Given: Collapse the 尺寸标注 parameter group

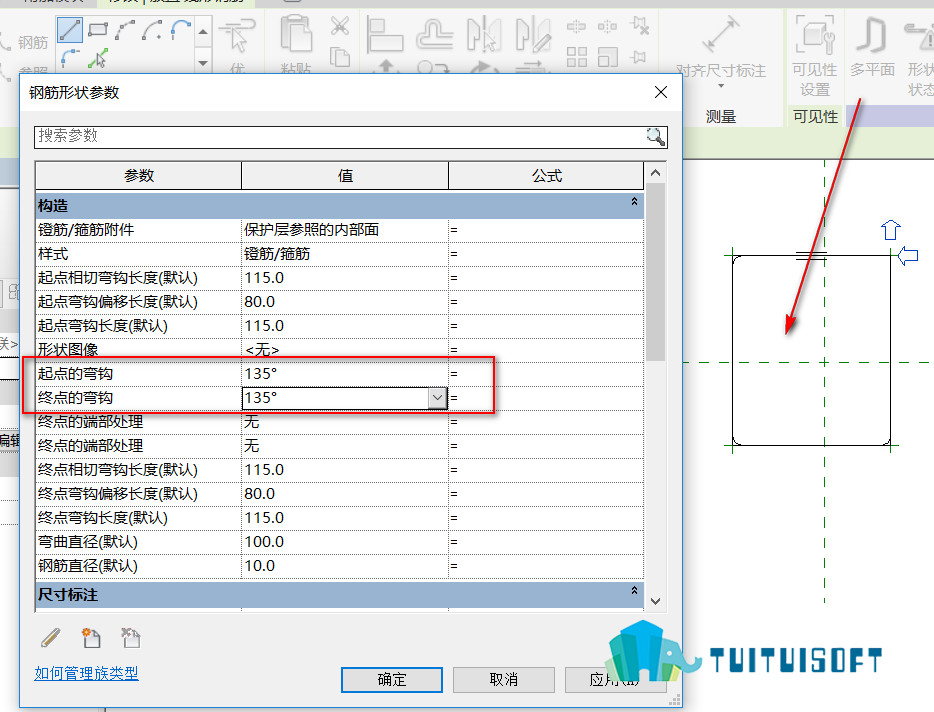Looking at the screenshot, I should 634,590.
